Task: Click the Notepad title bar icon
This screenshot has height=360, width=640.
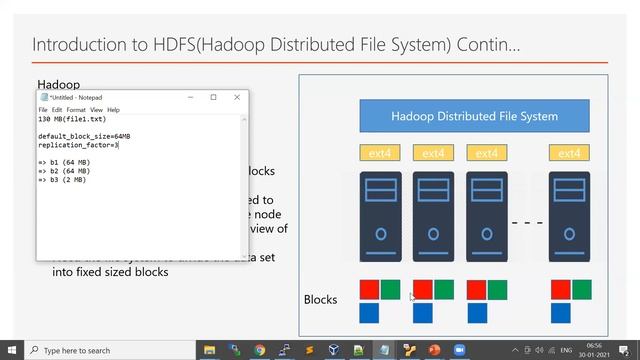Action: click(44, 97)
